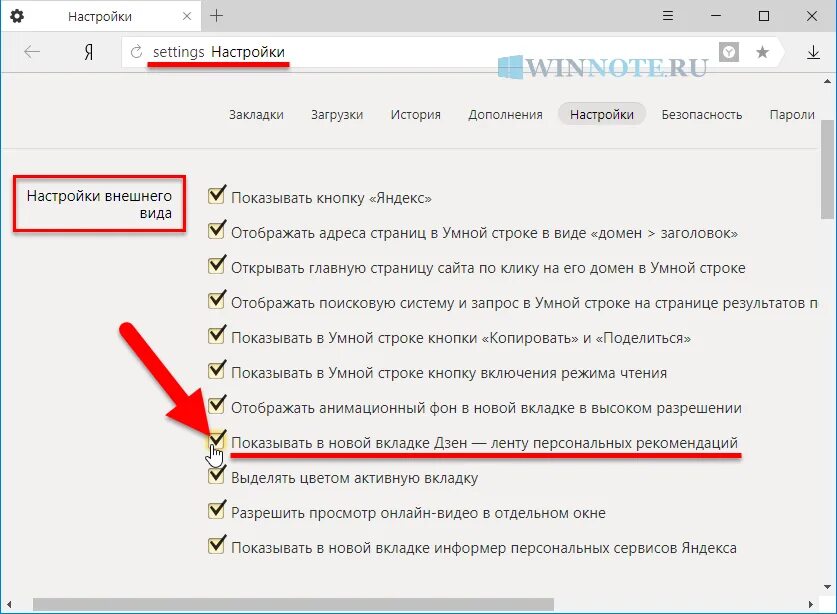The height and width of the screenshot is (614, 837).
Task: Uncheck Показывать в новой вкладке Дзен
Action: pyautogui.click(x=216, y=440)
